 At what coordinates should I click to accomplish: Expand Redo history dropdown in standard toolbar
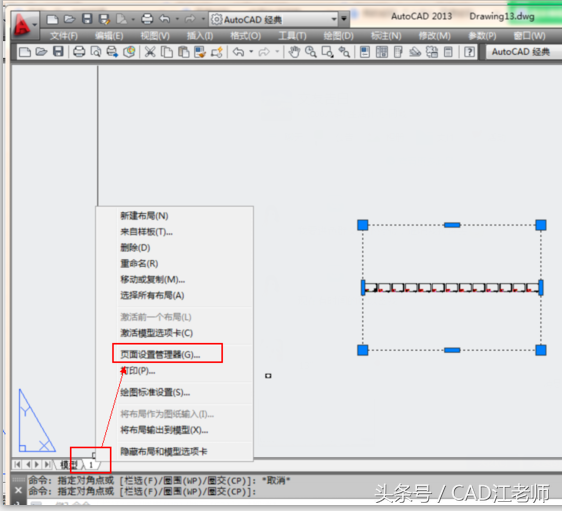tap(277, 52)
